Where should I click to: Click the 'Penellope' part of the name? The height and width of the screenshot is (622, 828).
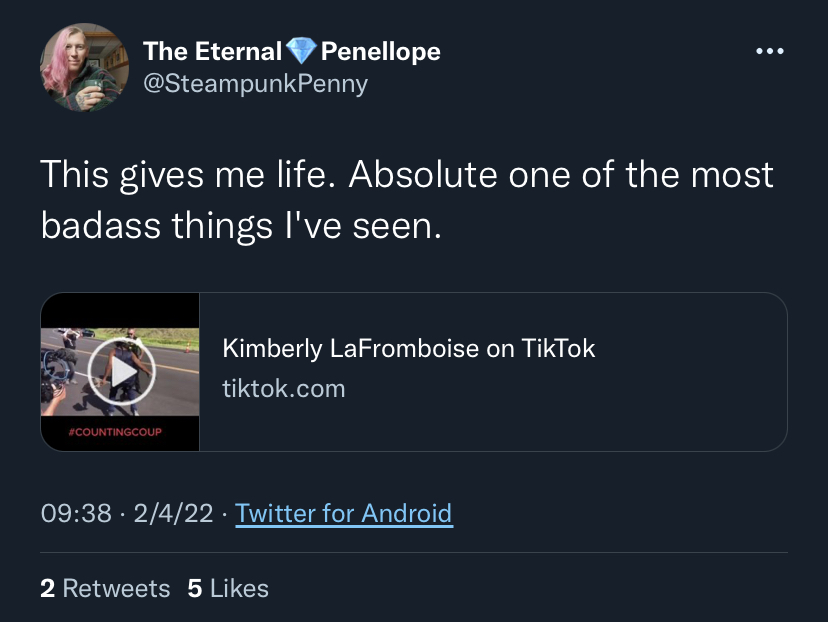381,51
